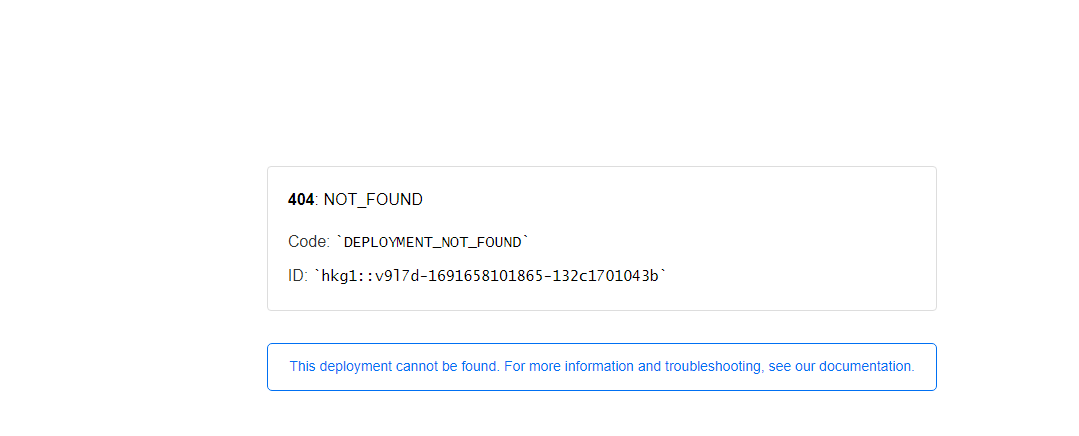Click the "ID:" label
The width and height of the screenshot is (1079, 436).
point(298,276)
